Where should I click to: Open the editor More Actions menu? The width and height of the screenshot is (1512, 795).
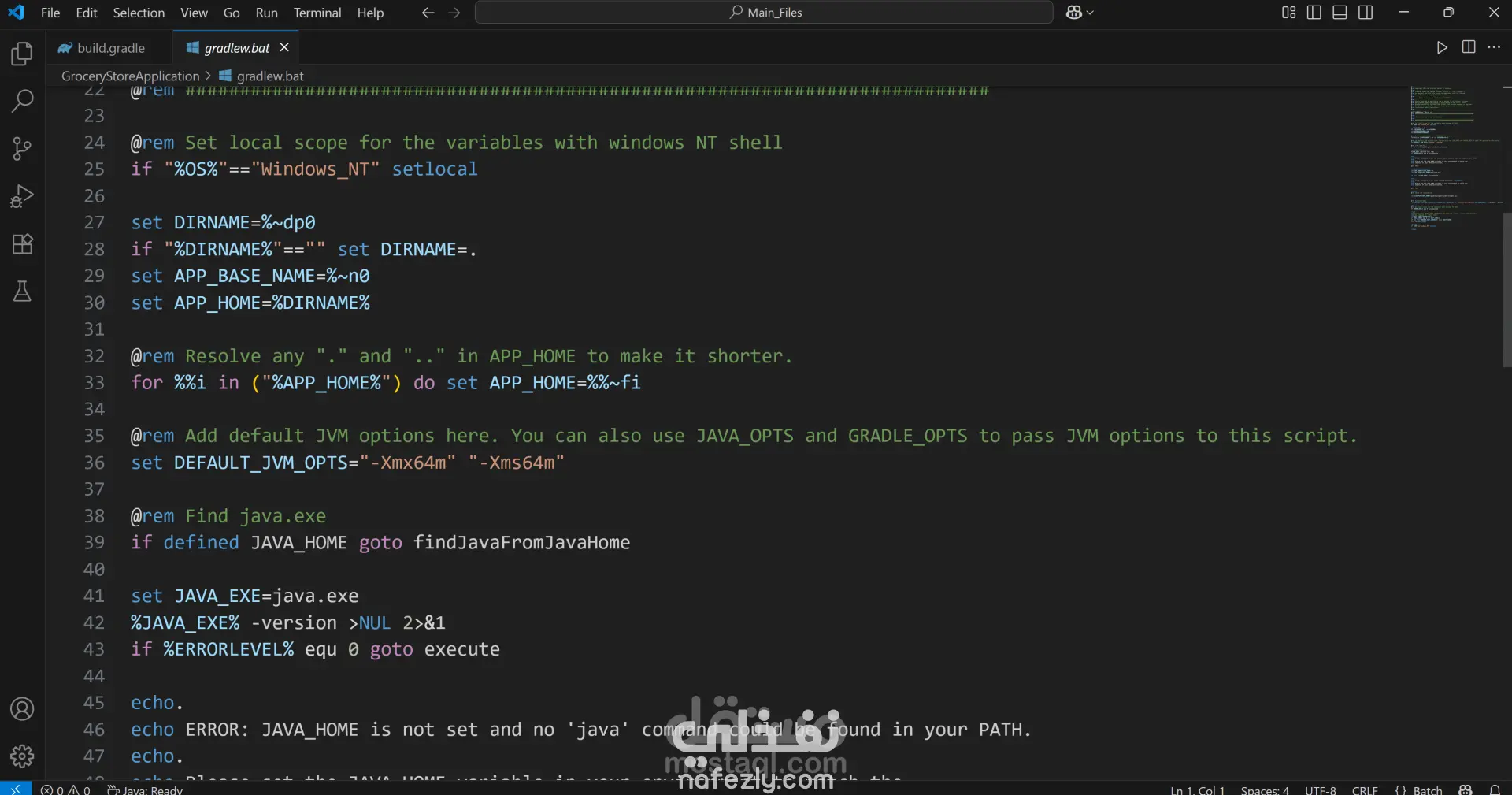(1494, 47)
